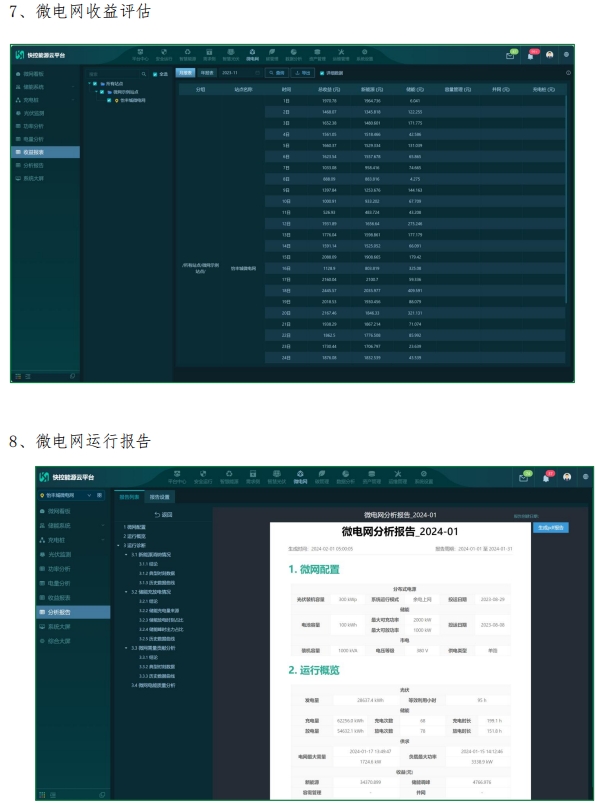This screenshot has width=597, height=805.
Task: Open mail messages icon in upper screenshot
Action: point(510,55)
